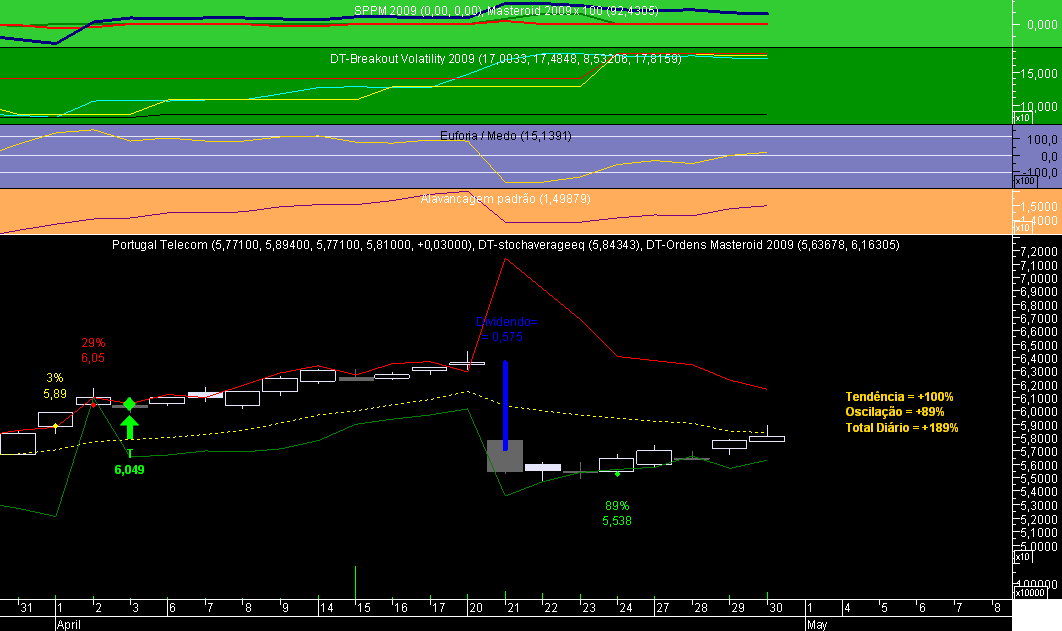
Task: Click the 0,000 value on the SPPM axis
Action: pyautogui.click(x=1042, y=24)
